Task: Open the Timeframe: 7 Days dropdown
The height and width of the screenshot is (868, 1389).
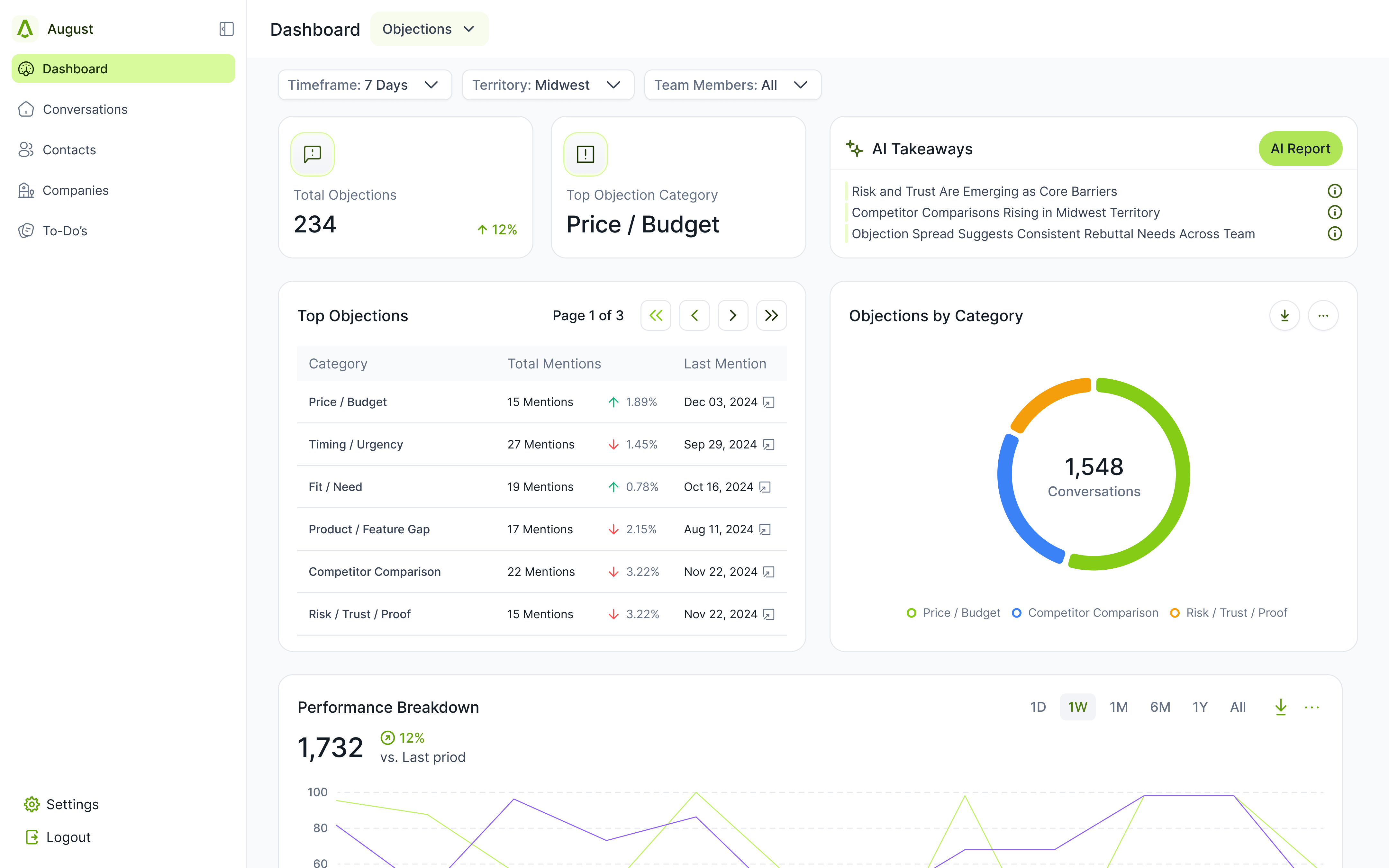Action: [365, 85]
